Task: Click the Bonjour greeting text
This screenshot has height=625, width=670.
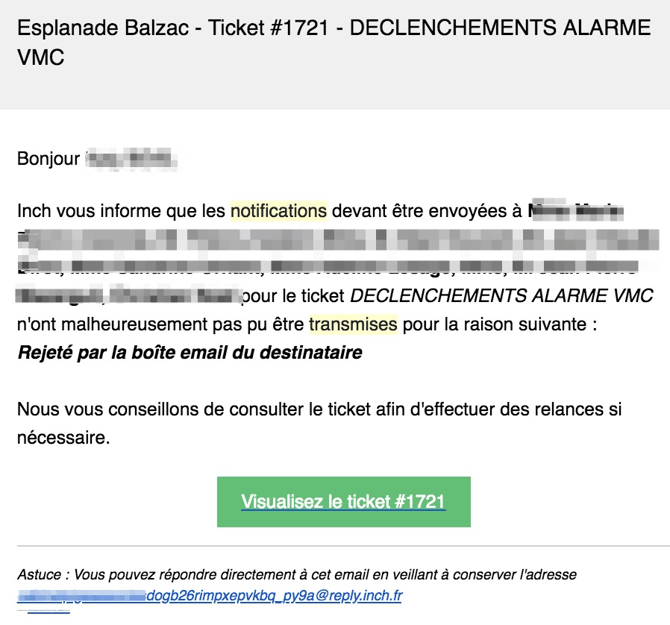Action: pyautogui.click(x=48, y=158)
